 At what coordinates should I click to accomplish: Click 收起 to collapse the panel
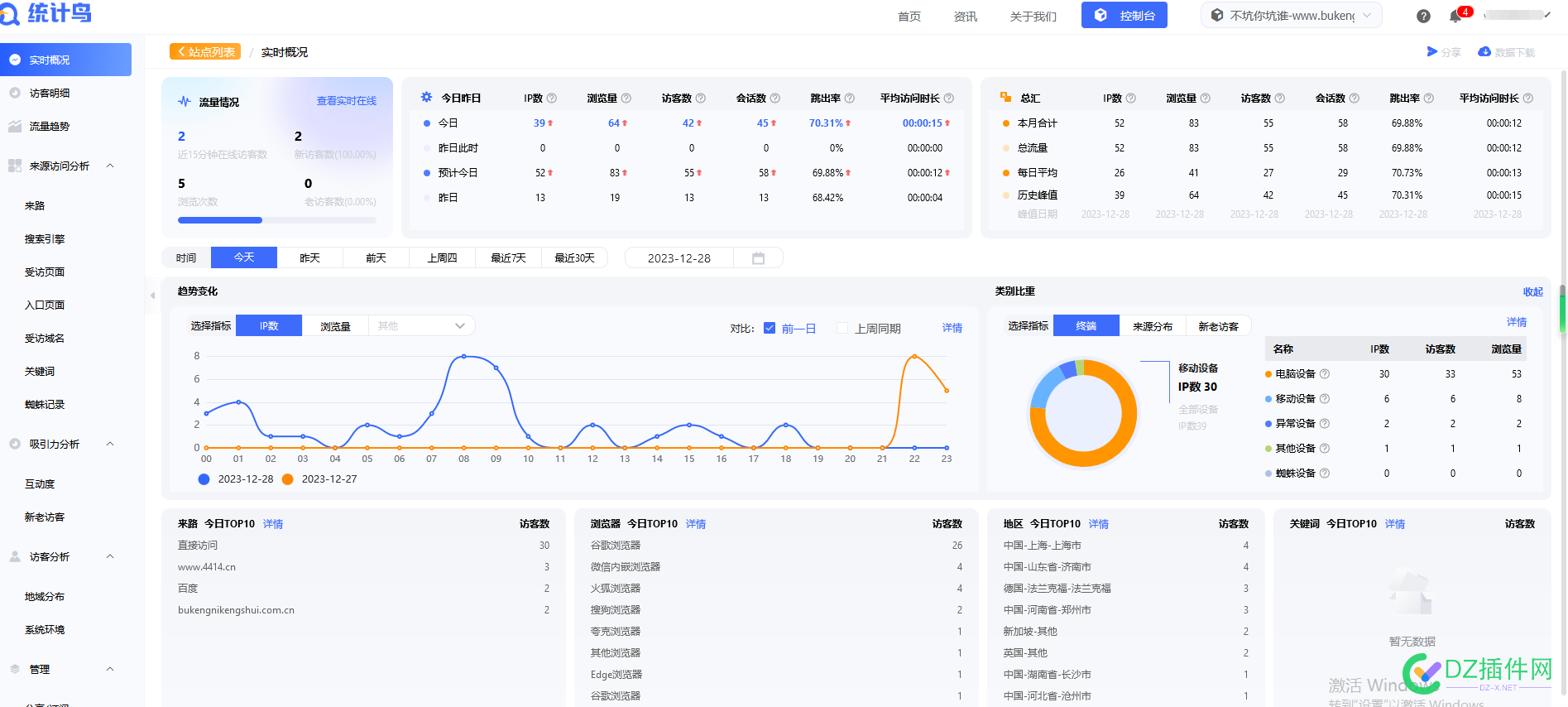[1533, 291]
